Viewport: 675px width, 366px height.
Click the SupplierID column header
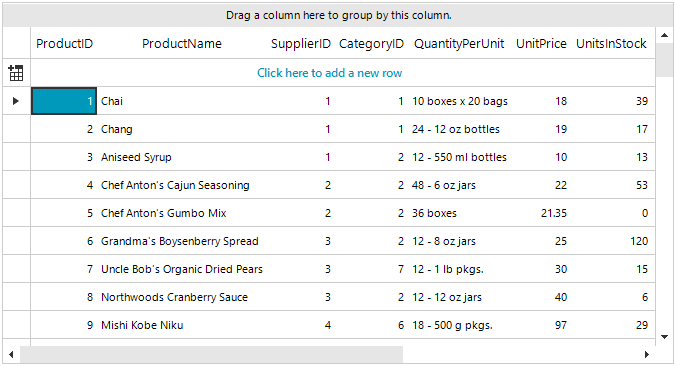[x=300, y=43]
